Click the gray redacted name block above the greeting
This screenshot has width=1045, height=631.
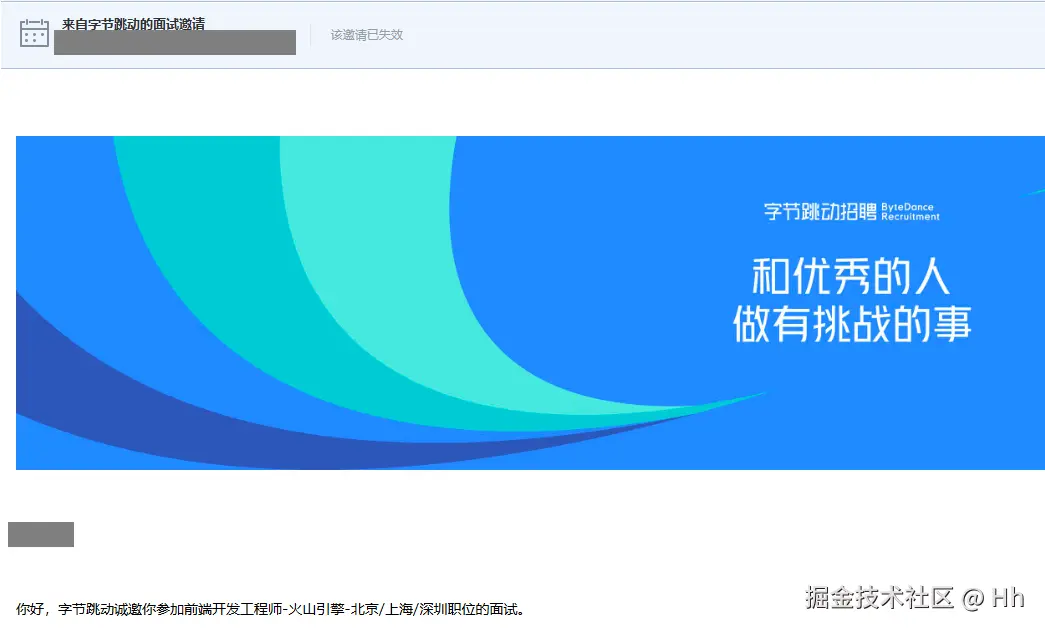(41, 534)
